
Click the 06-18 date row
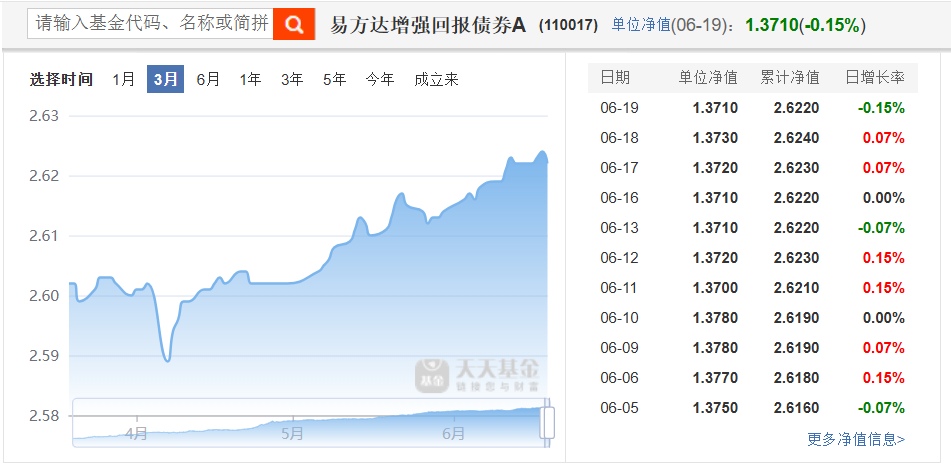coord(753,138)
